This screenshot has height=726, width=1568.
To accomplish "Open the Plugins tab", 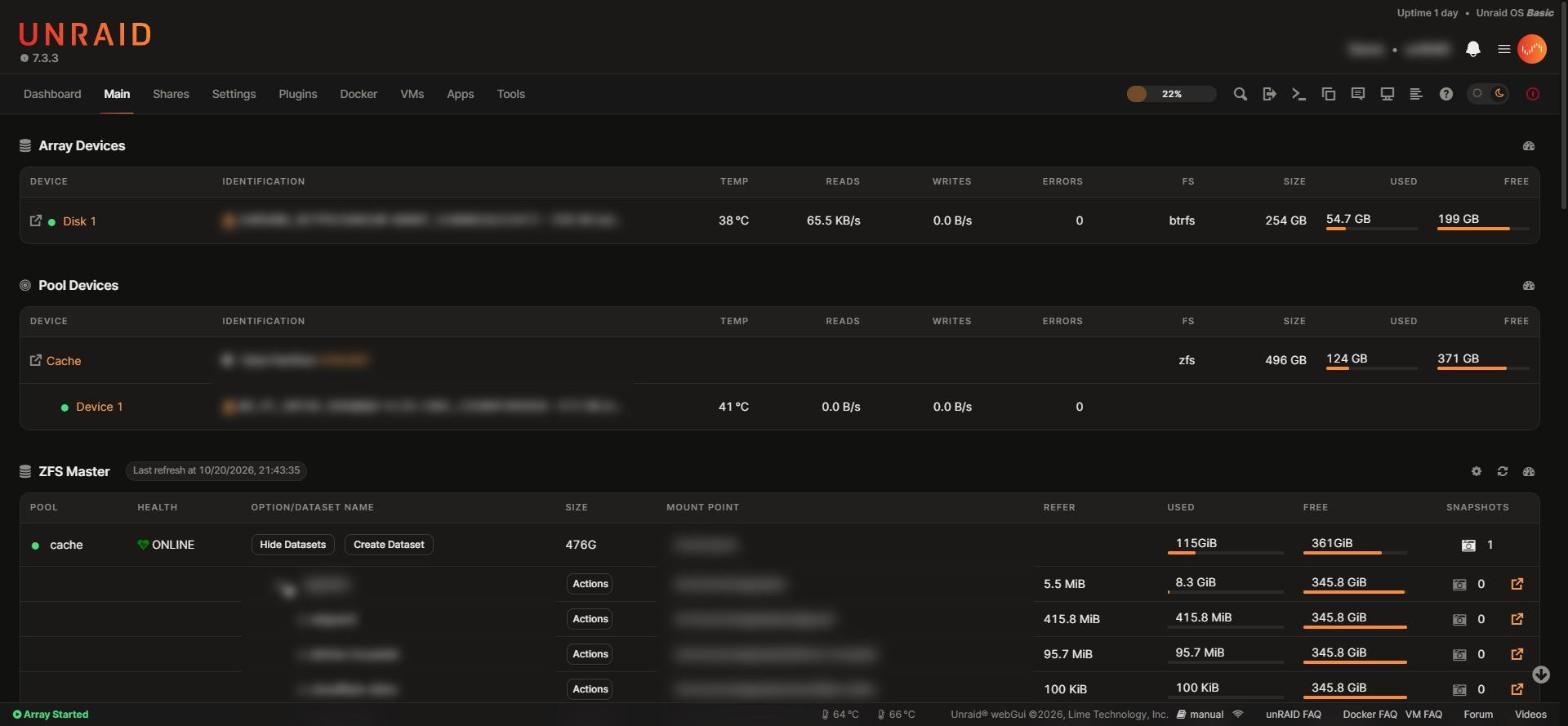I will pyautogui.click(x=297, y=94).
